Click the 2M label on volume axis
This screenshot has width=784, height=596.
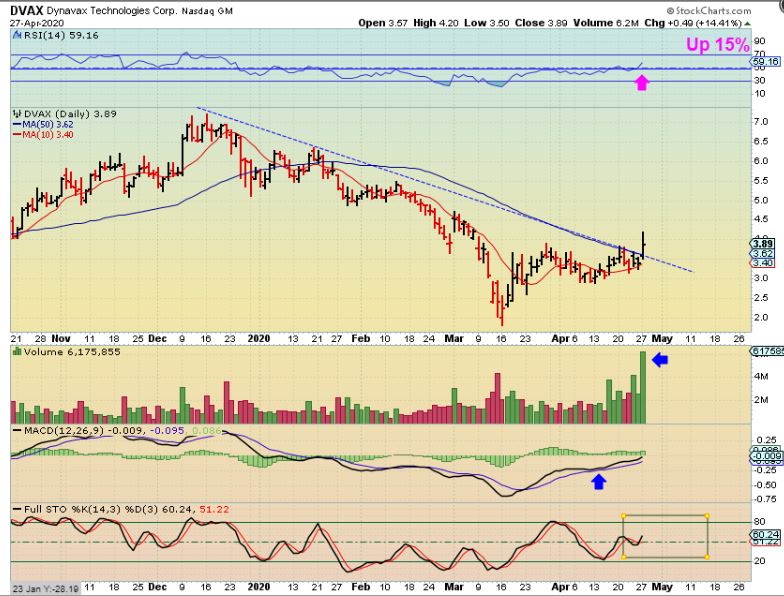pyautogui.click(x=761, y=400)
